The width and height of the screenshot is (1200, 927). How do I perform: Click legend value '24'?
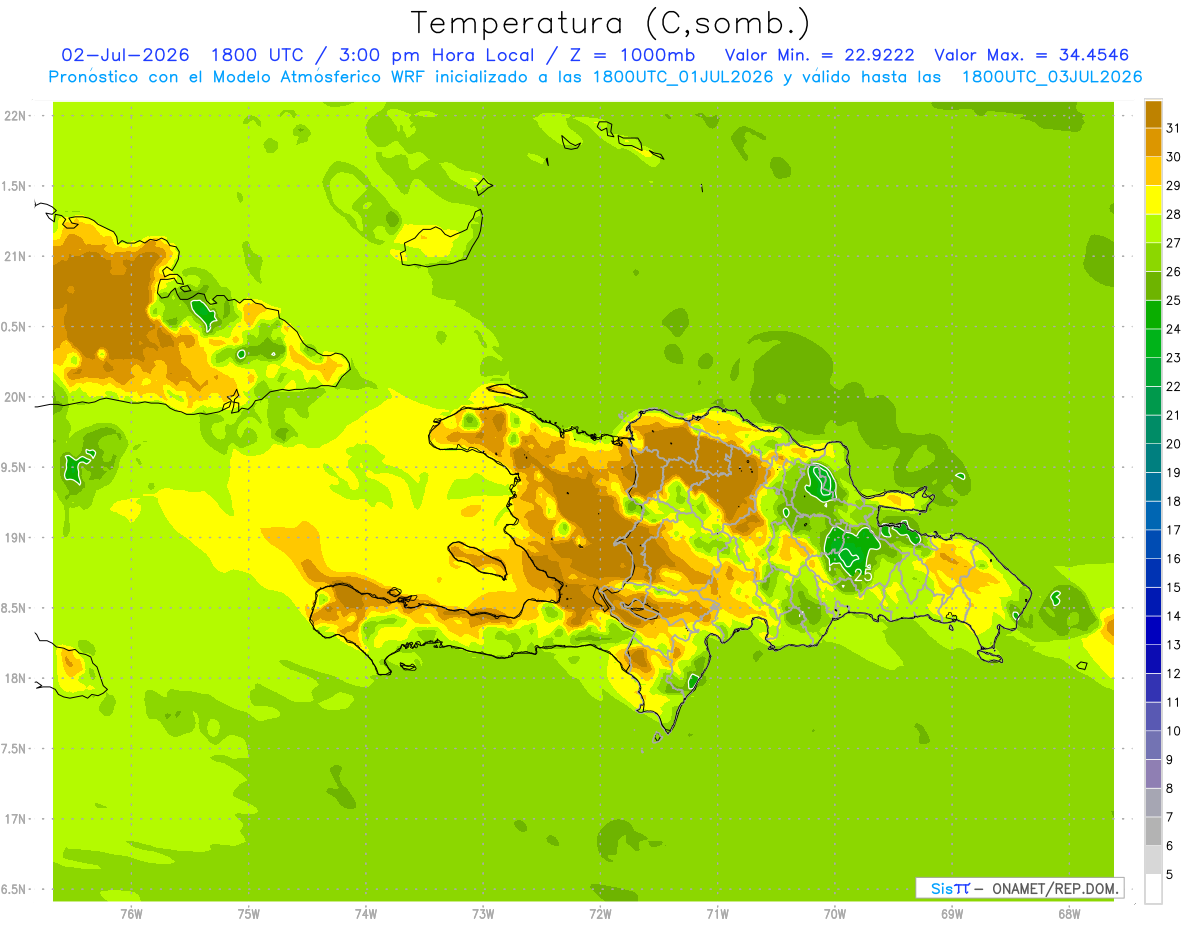pos(1173,329)
